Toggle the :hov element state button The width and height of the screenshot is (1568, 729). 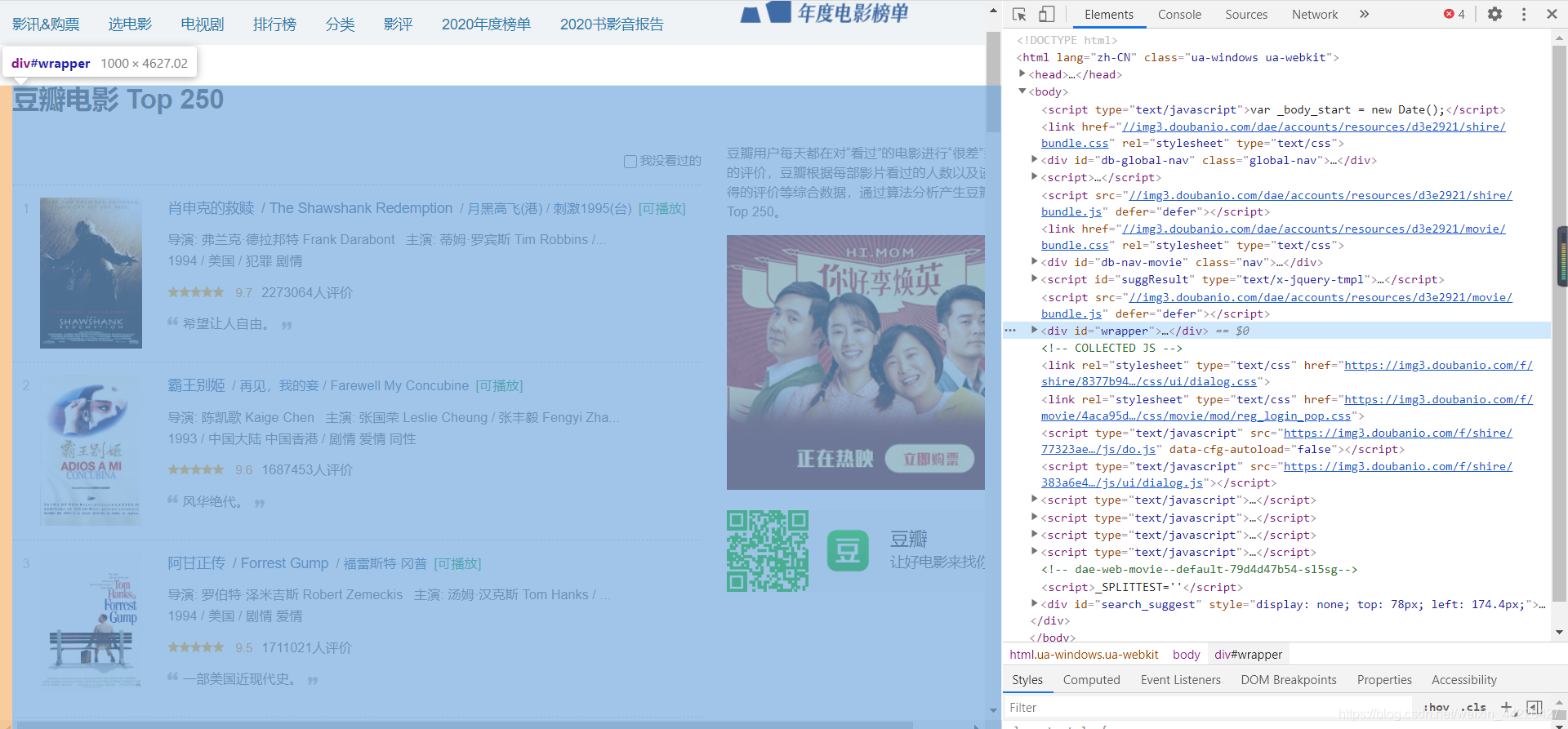(x=1436, y=707)
